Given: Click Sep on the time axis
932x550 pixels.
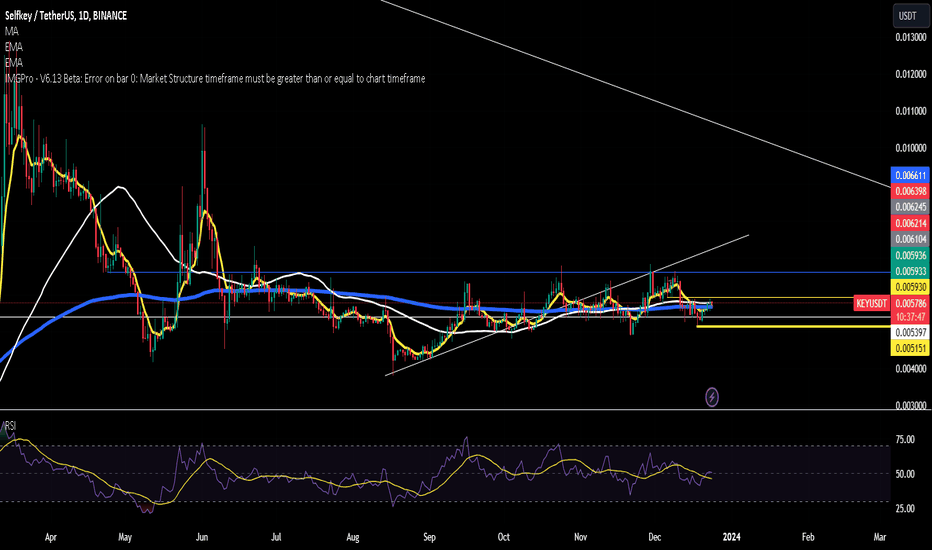Looking at the screenshot, I should [x=429, y=537].
